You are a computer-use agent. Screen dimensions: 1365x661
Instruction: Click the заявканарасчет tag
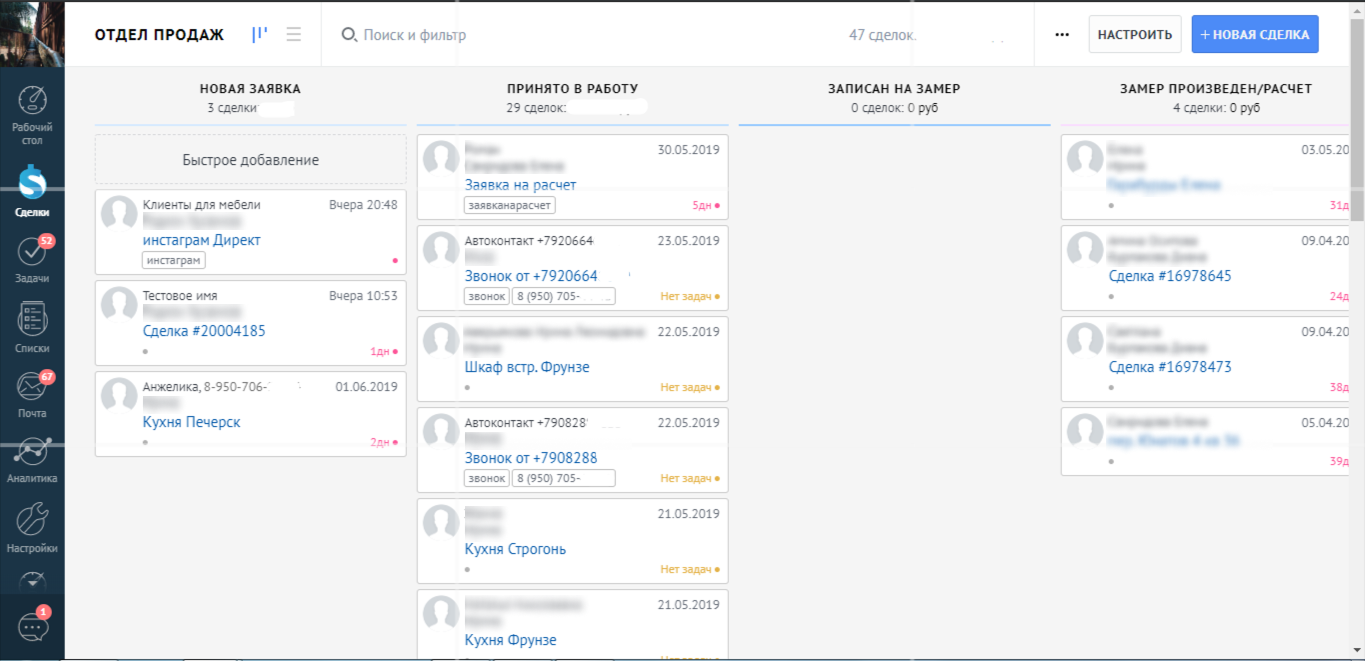pos(510,205)
